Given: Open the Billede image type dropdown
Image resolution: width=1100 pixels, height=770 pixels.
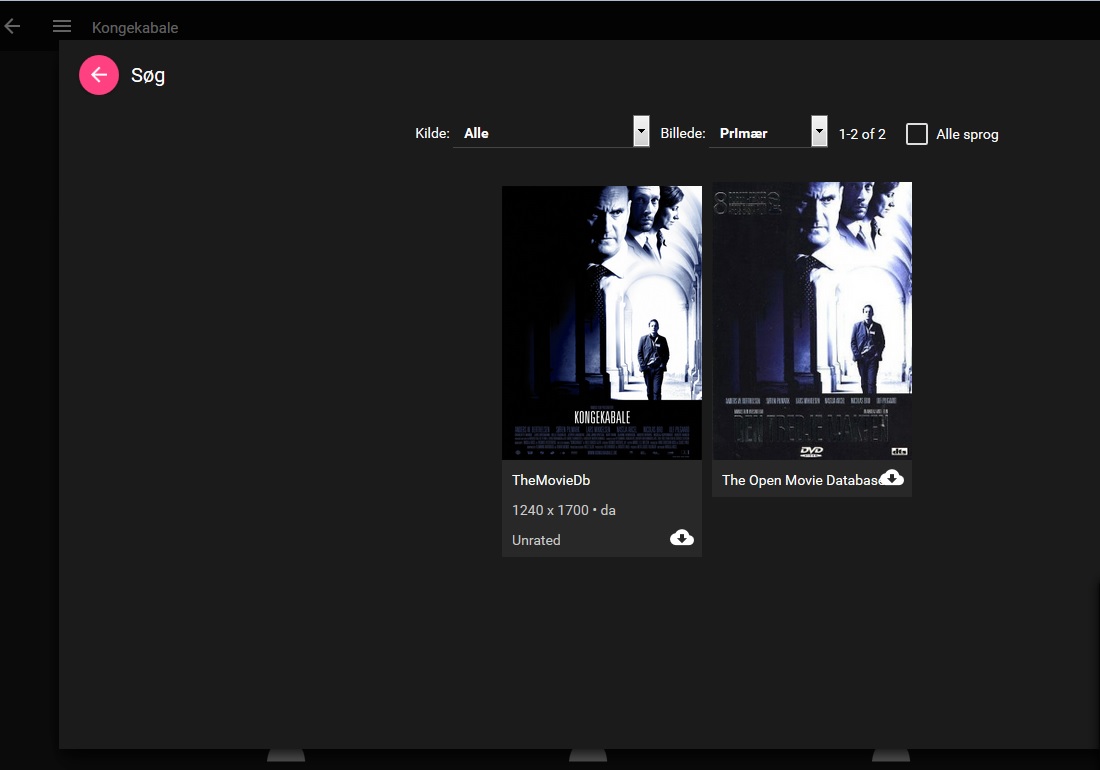Looking at the screenshot, I should click(x=768, y=132).
